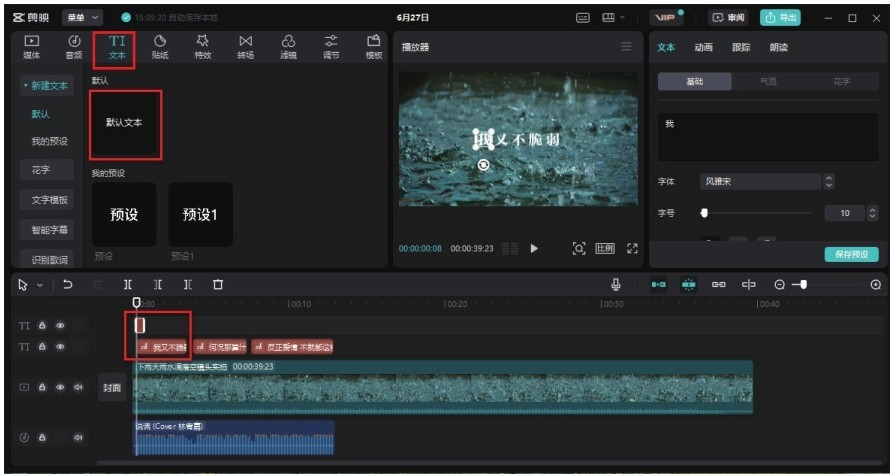Open the Transitions (转场) panel icon
Image resolution: width=893 pixels, height=476 pixels.
(x=245, y=47)
